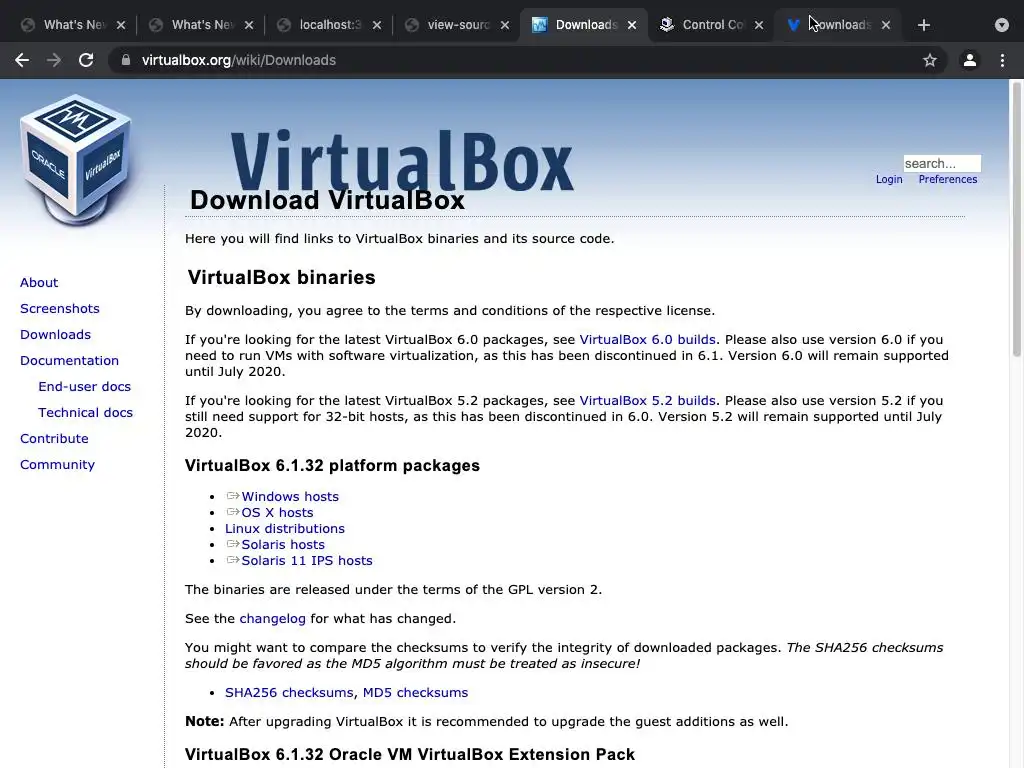This screenshot has height=768, width=1024.
Task: Open the Chrome profile avatar icon
Action: pos(970,60)
